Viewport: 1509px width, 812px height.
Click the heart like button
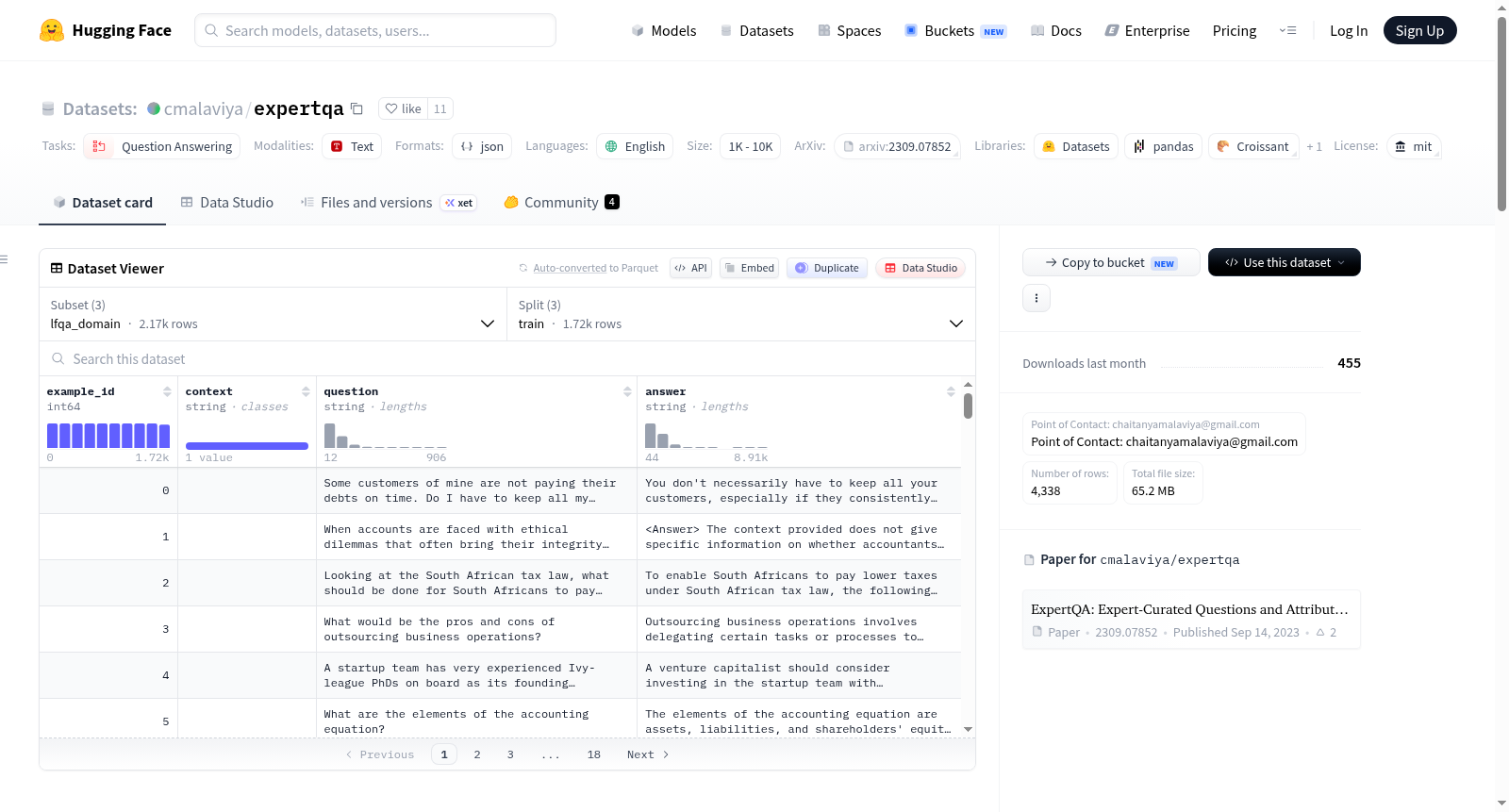(x=403, y=108)
